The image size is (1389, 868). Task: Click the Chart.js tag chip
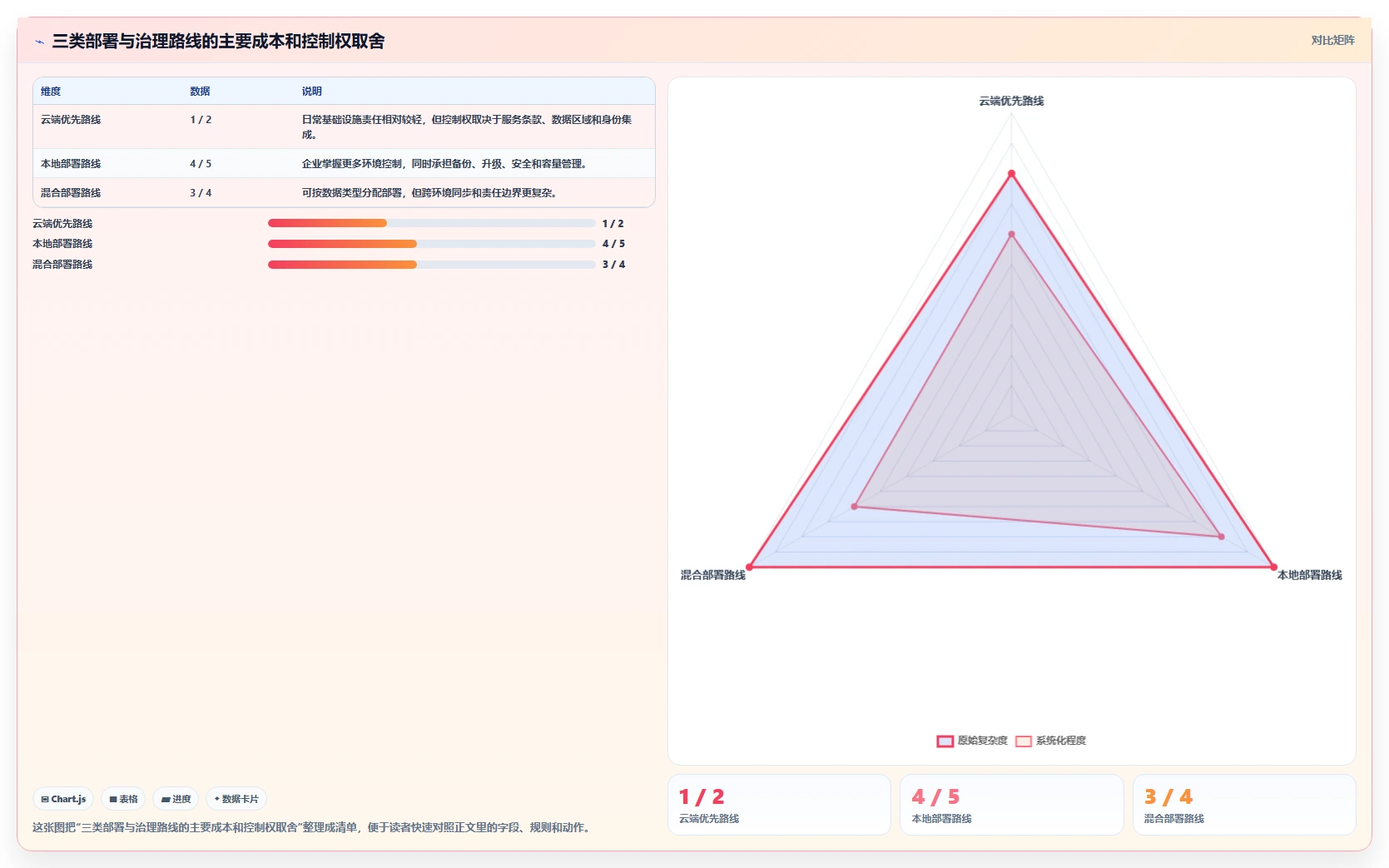63,799
